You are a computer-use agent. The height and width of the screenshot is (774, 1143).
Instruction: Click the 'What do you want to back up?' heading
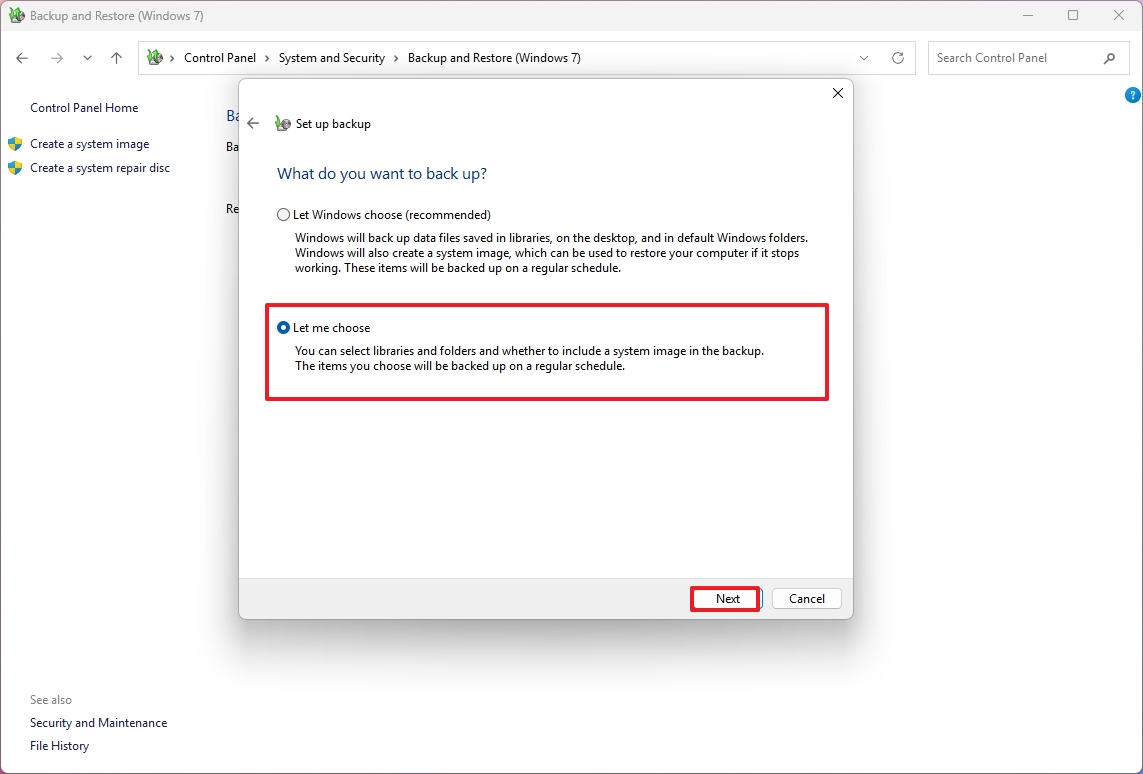tap(382, 173)
